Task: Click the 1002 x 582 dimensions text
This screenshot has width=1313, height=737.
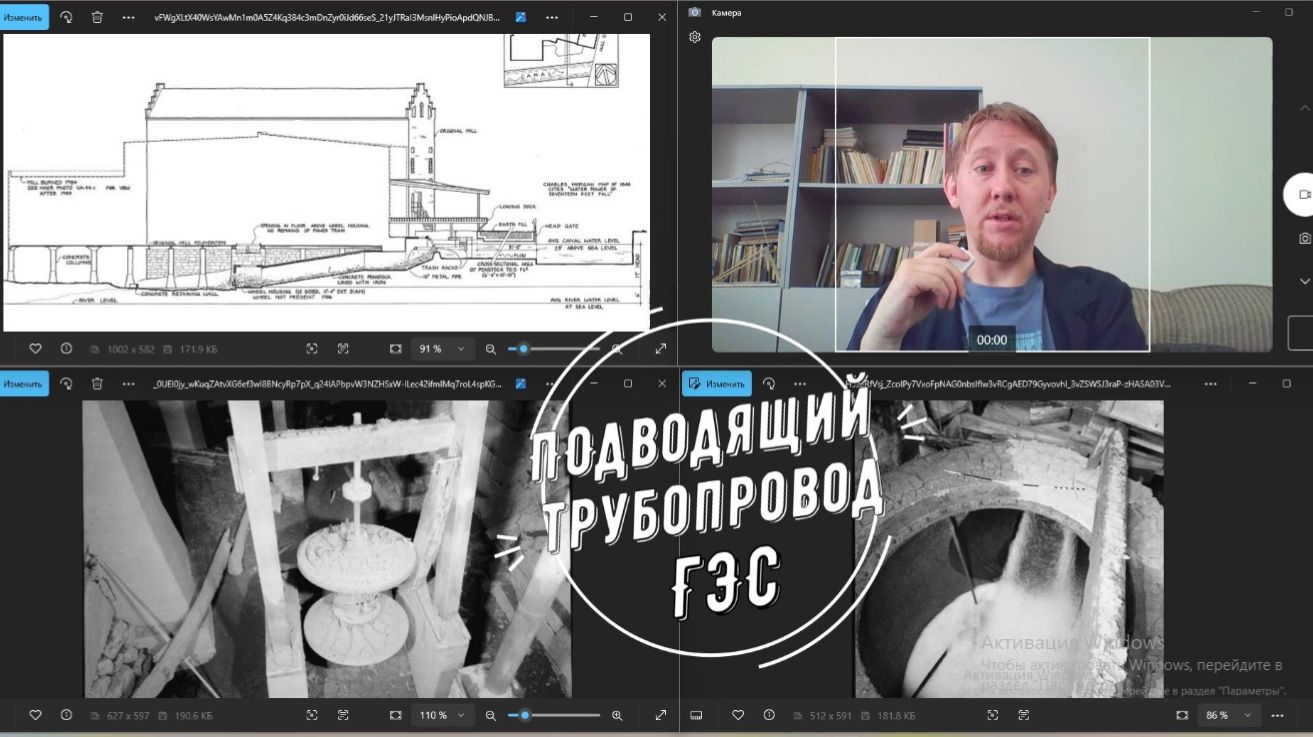Action: [130, 349]
